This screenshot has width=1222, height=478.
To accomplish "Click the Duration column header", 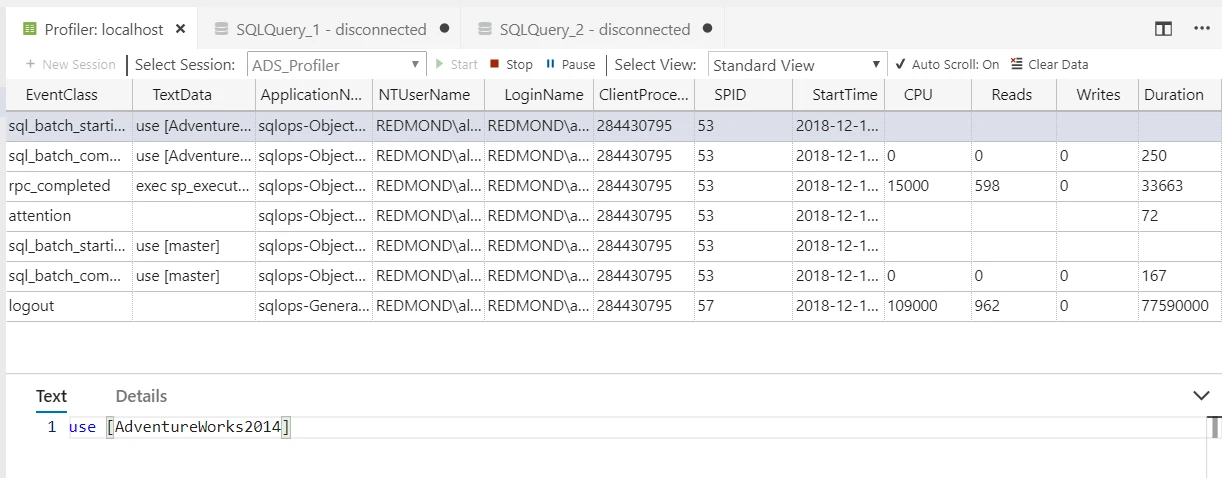I will tap(1173, 95).
